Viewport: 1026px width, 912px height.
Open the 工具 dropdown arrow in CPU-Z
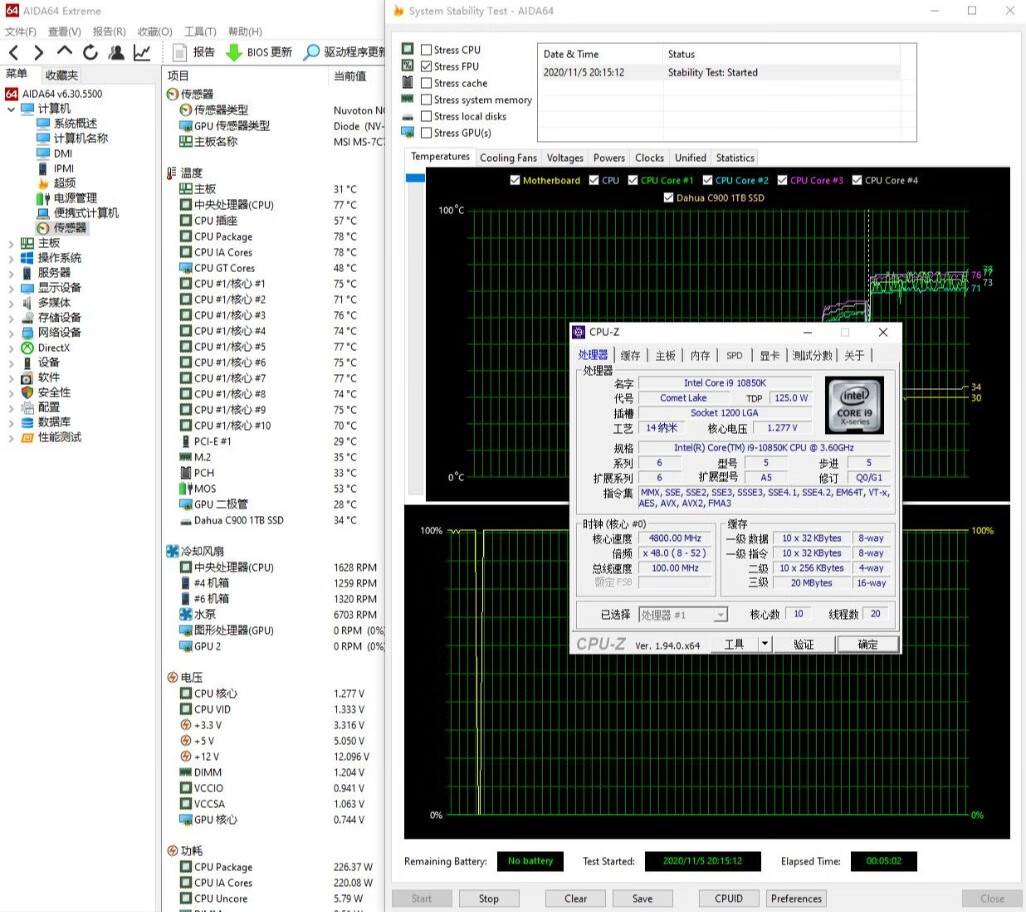[x=764, y=644]
